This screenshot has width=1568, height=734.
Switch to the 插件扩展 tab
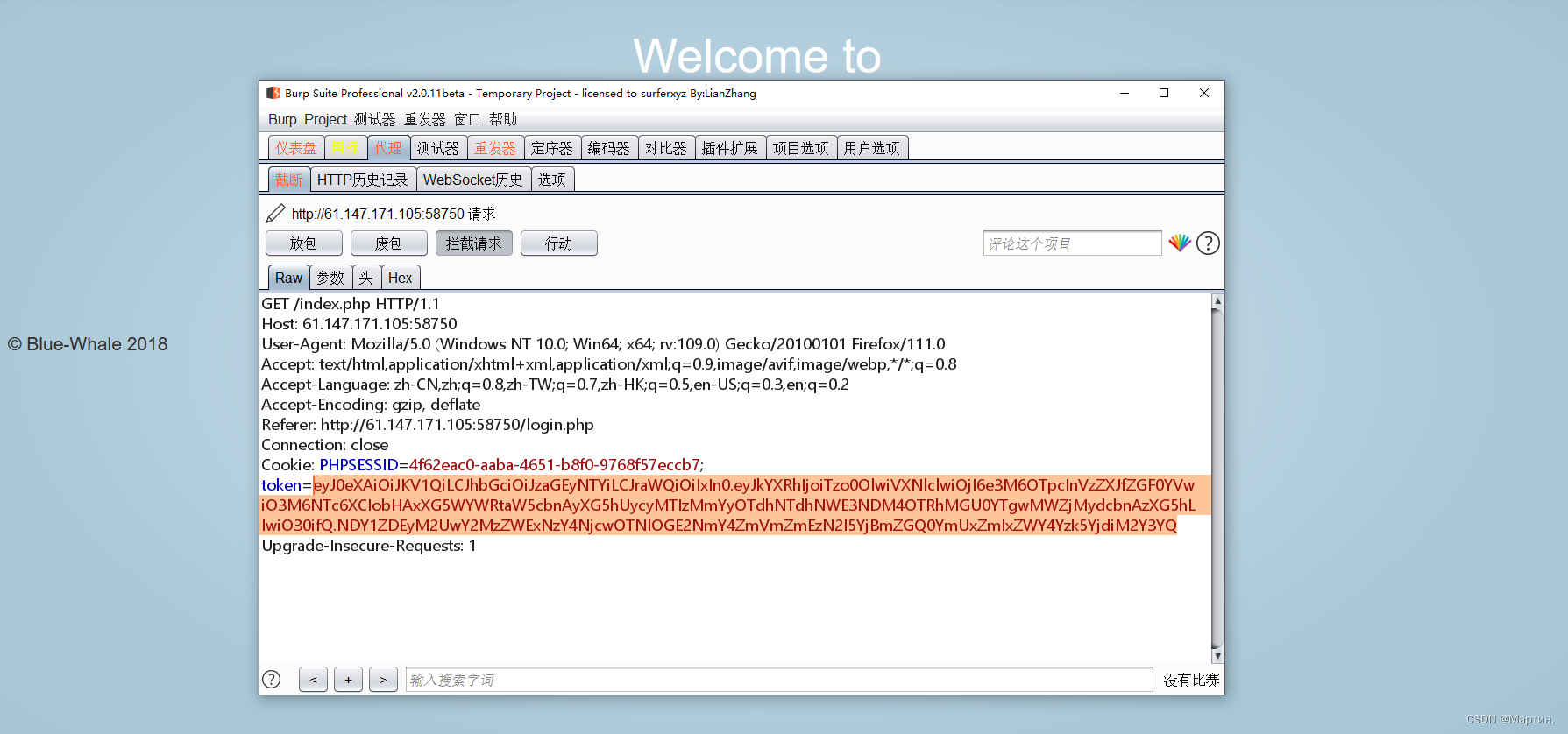coord(730,148)
